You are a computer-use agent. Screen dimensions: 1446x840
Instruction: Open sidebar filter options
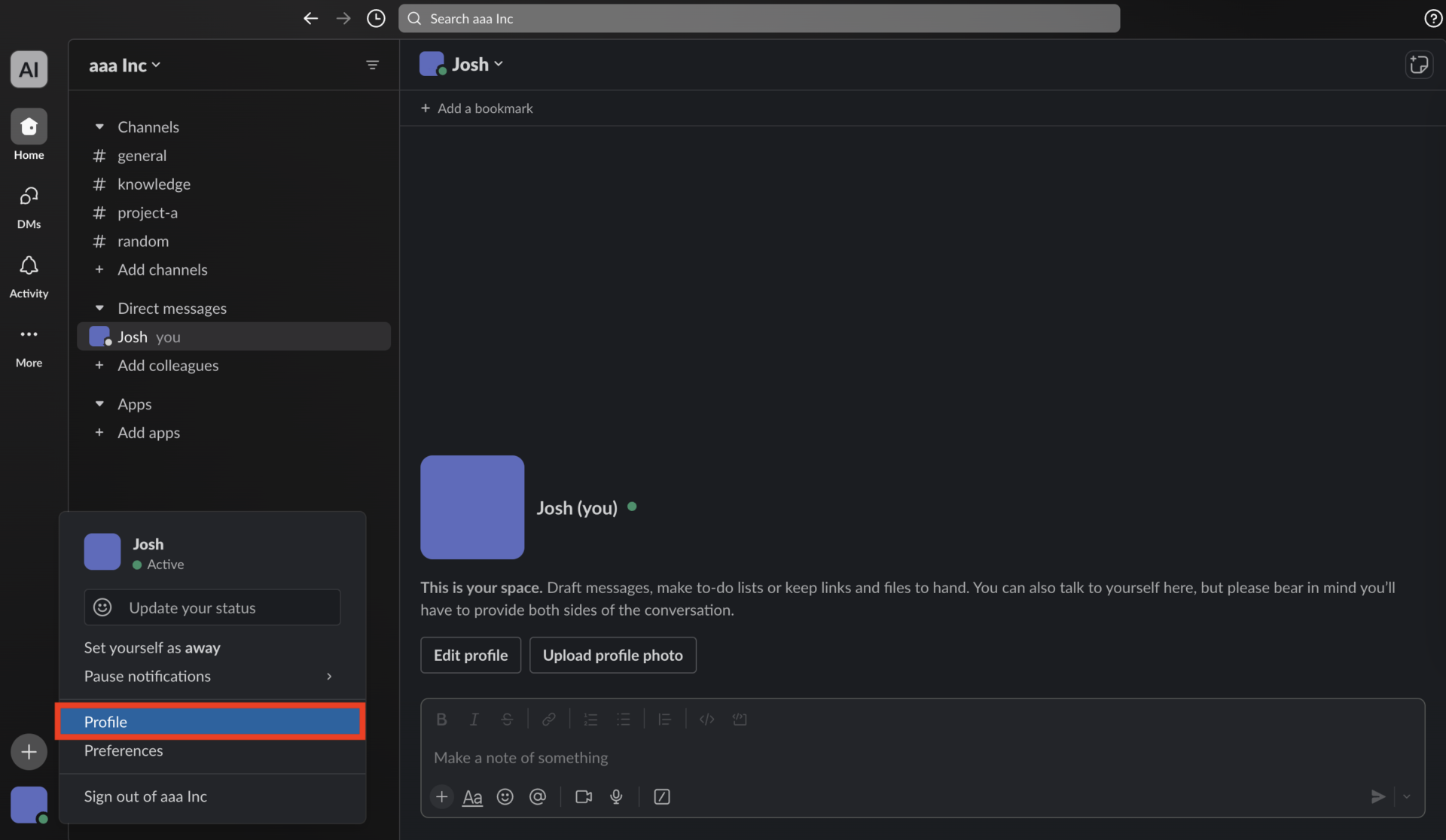pos(374,65)
